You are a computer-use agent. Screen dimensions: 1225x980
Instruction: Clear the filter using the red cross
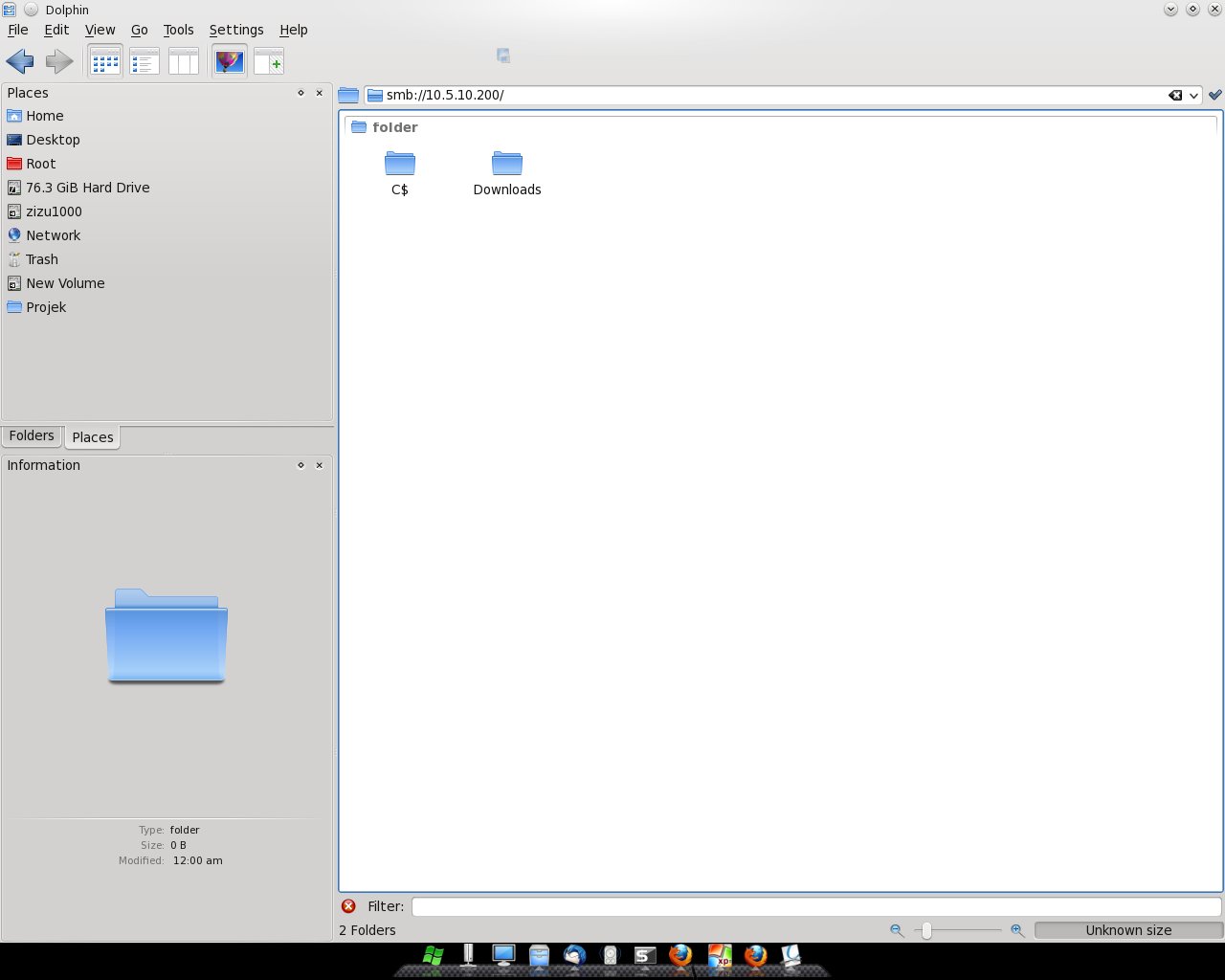[348, 905]
